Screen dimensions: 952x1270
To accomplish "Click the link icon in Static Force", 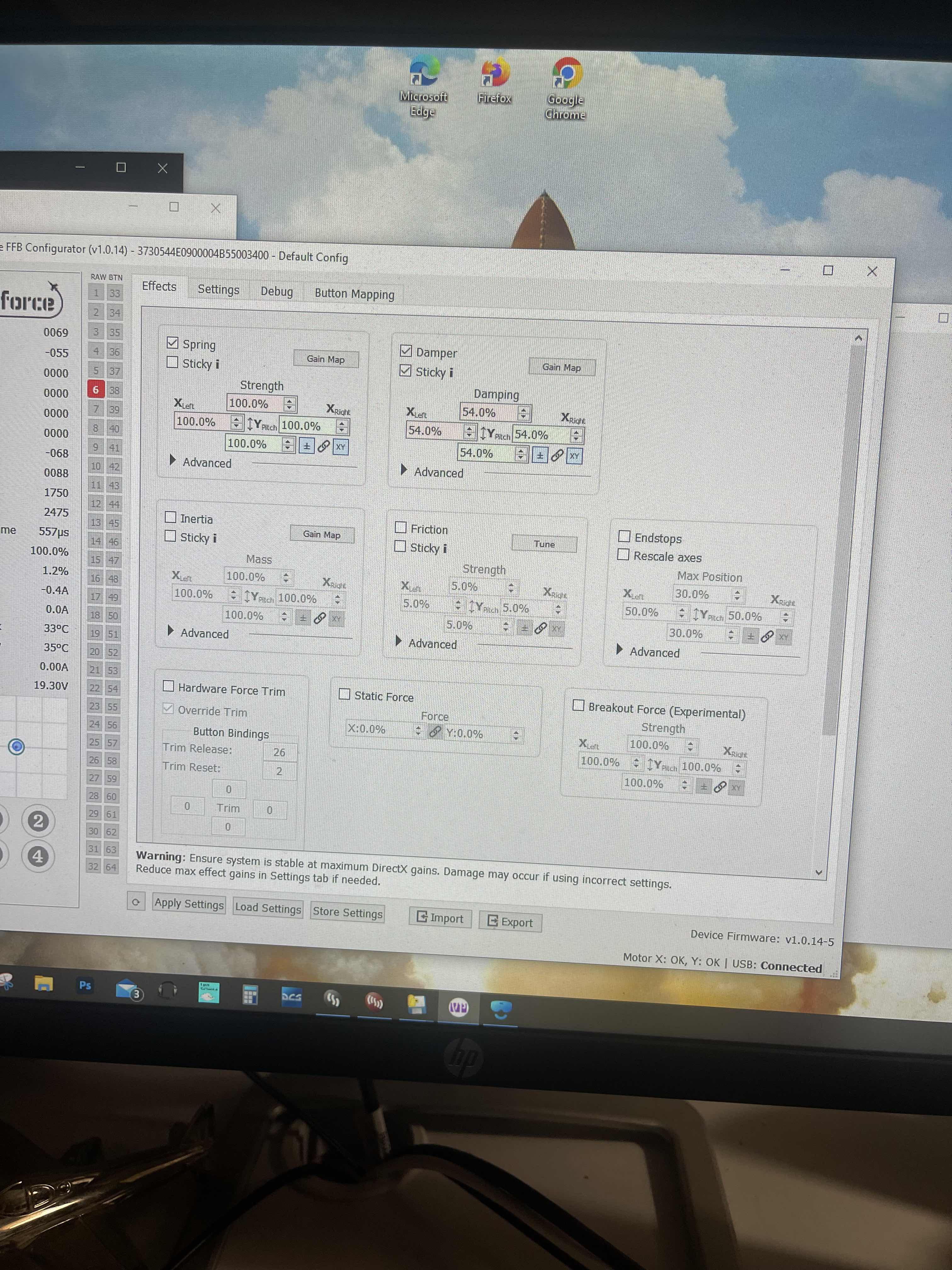I will click(x=435, y=731).
